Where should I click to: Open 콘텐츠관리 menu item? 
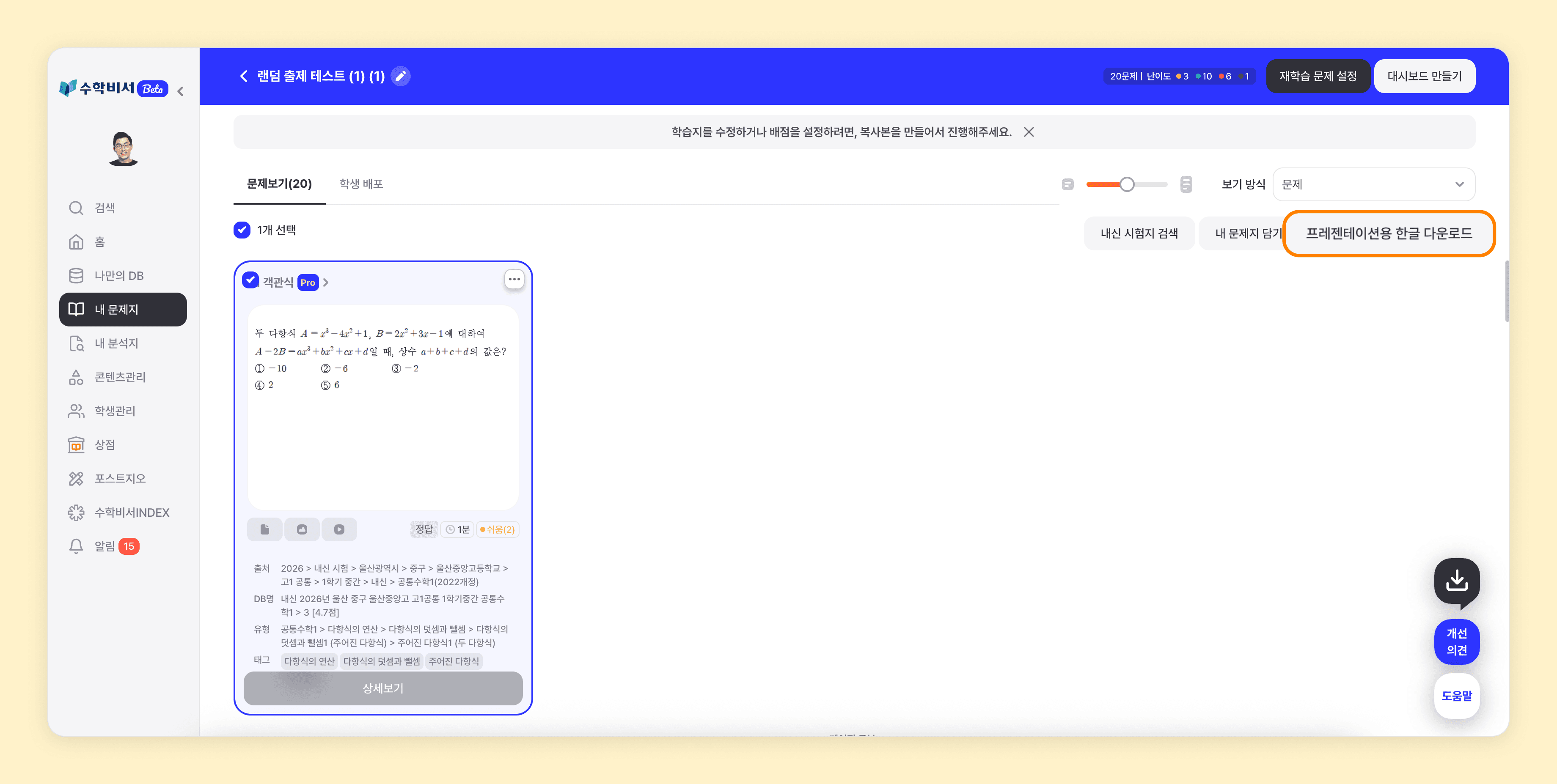point(123,377)
